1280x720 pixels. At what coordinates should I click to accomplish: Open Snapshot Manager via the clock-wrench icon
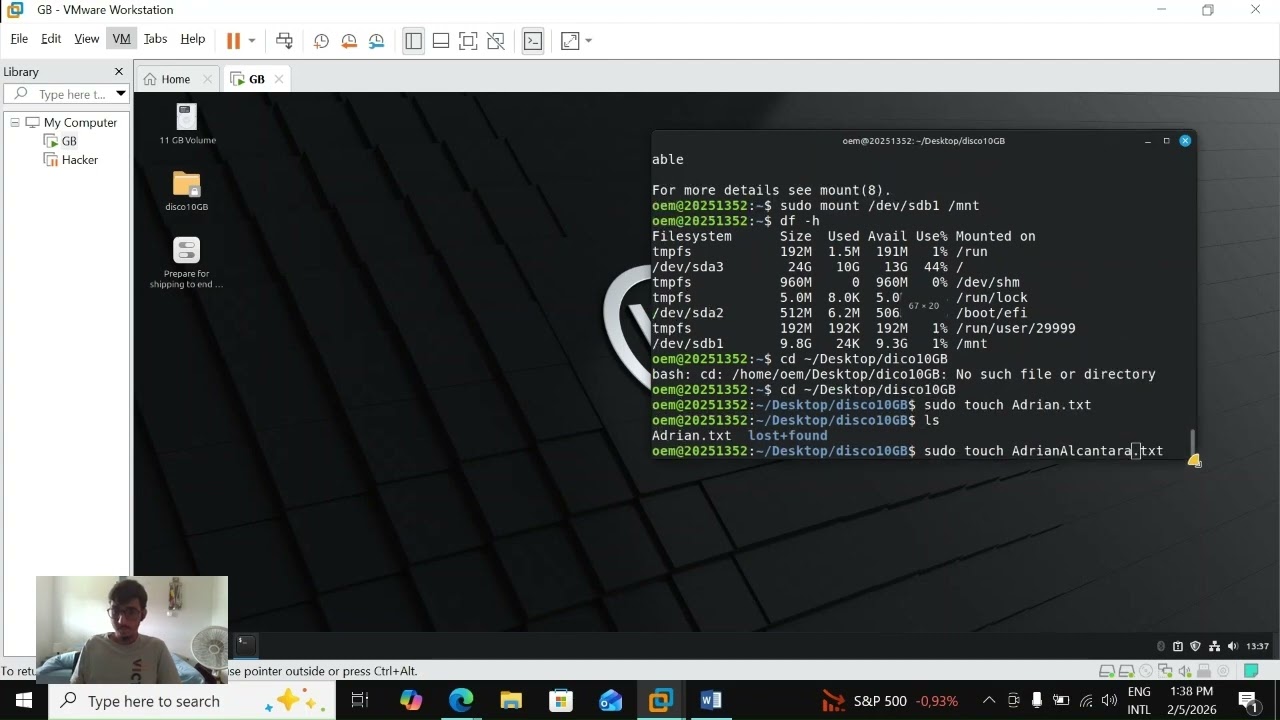pyautogui.click(x=377, y=41)
